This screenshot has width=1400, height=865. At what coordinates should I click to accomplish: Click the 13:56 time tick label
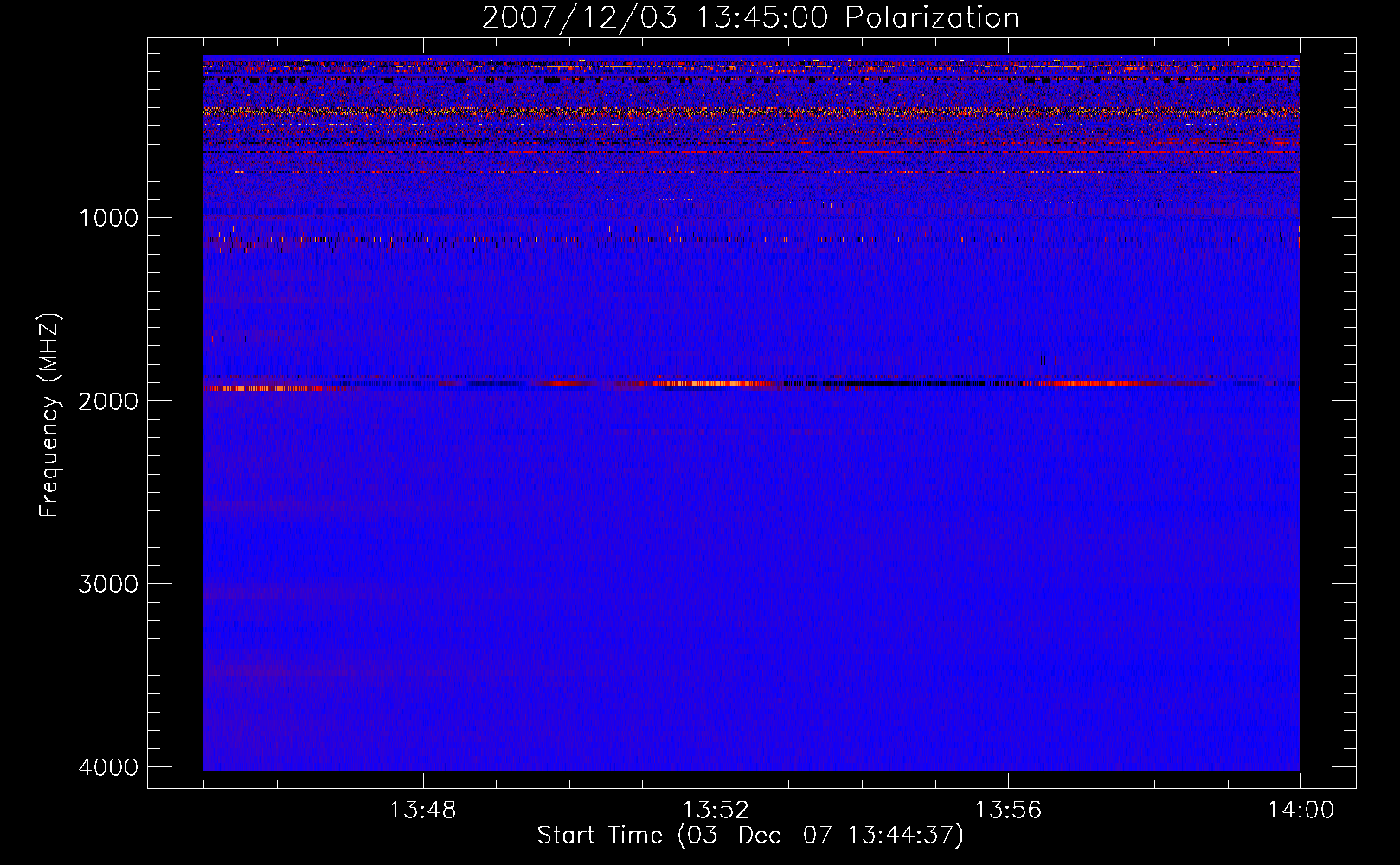[x=1008, y=811]
